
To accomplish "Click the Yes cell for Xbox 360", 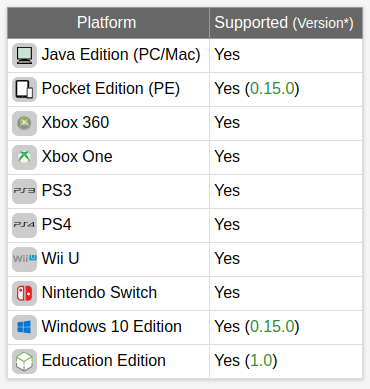I will [x=286, y=123].
